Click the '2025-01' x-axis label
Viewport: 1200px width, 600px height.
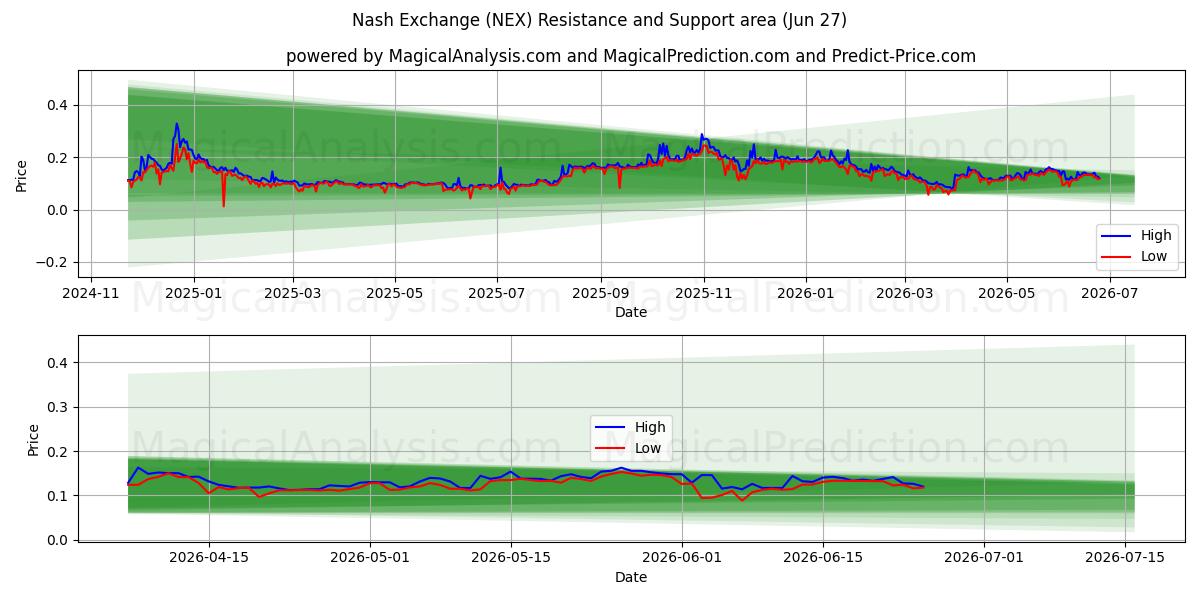(193, 293)
